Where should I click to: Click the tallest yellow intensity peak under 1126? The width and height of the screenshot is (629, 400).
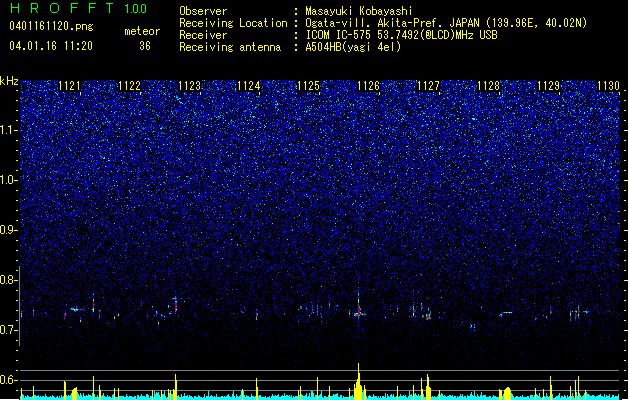tap(359, 381)
